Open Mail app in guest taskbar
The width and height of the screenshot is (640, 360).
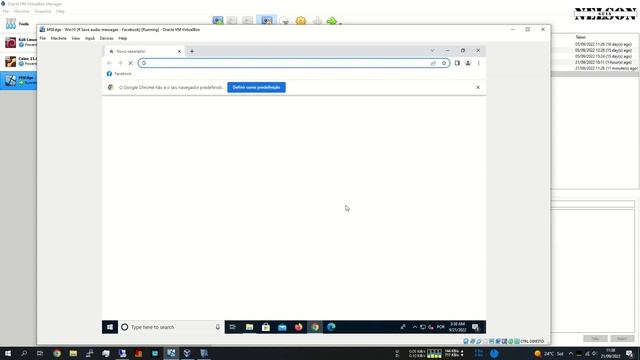pyautogui.click(x=282, y=327)
